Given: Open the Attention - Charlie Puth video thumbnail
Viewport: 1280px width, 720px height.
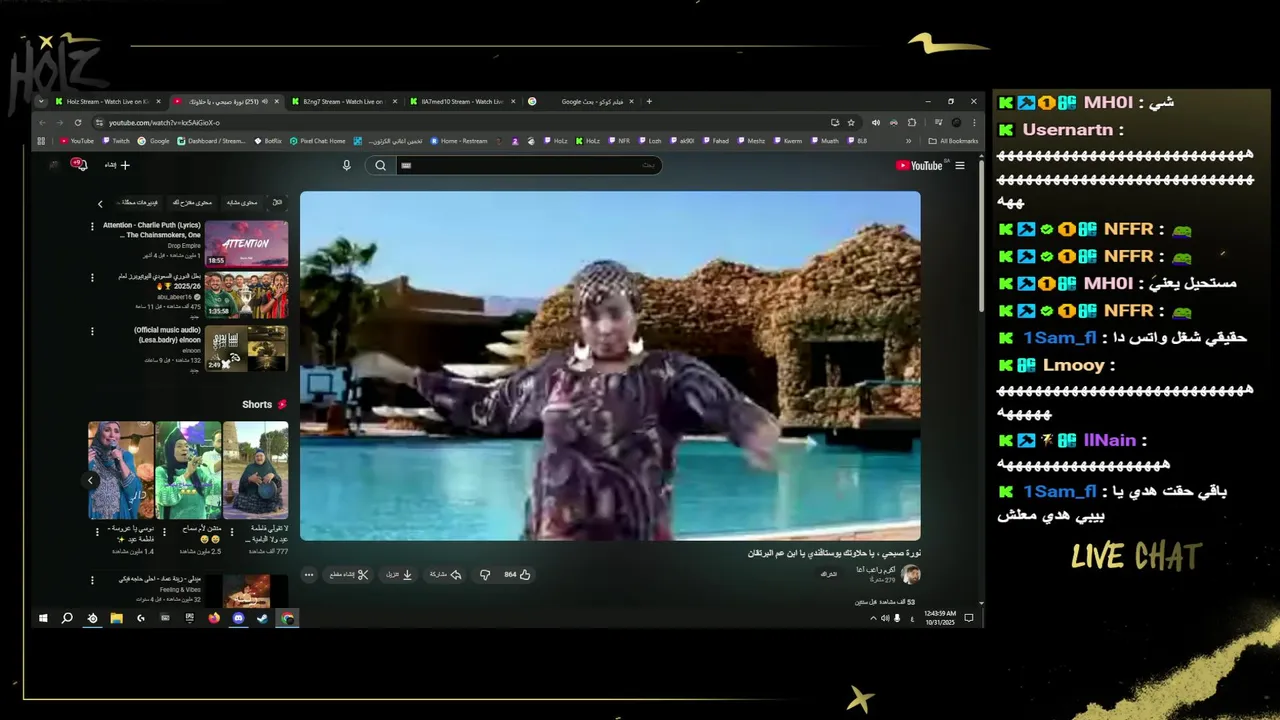Looking at the screenshot, I should [x=246, y=243].
